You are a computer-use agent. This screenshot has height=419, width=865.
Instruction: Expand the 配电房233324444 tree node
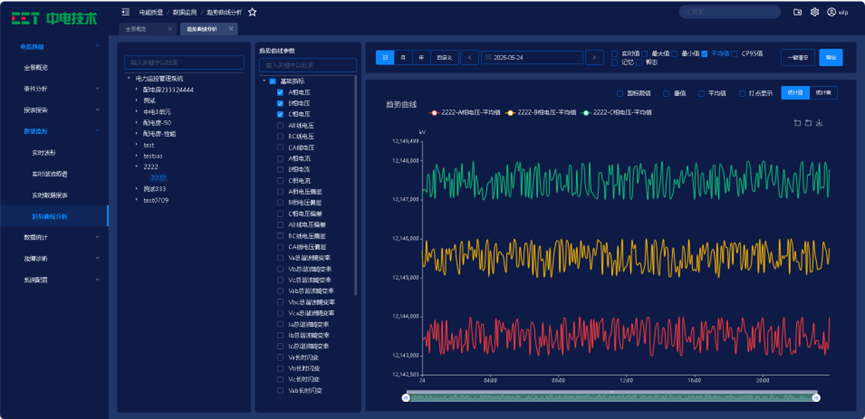pos(136,89)
